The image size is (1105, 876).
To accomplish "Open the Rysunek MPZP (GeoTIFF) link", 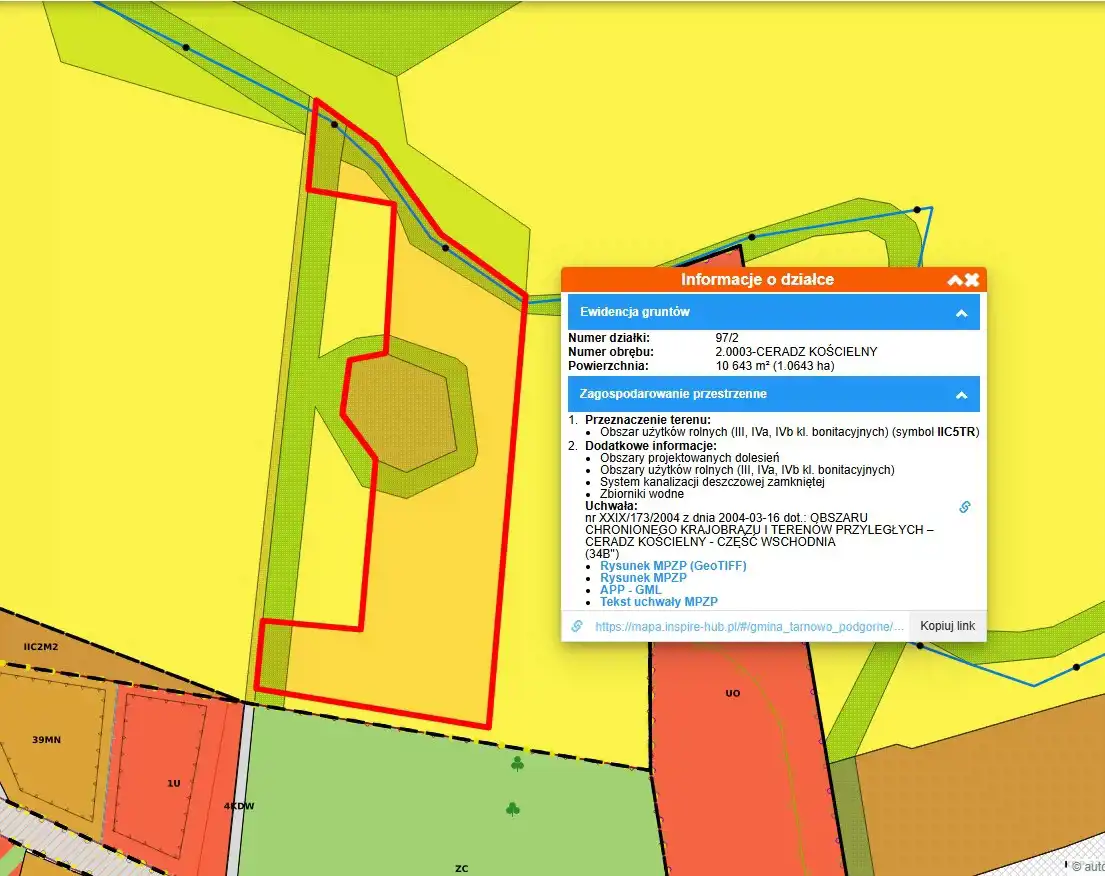I will 672,566.
